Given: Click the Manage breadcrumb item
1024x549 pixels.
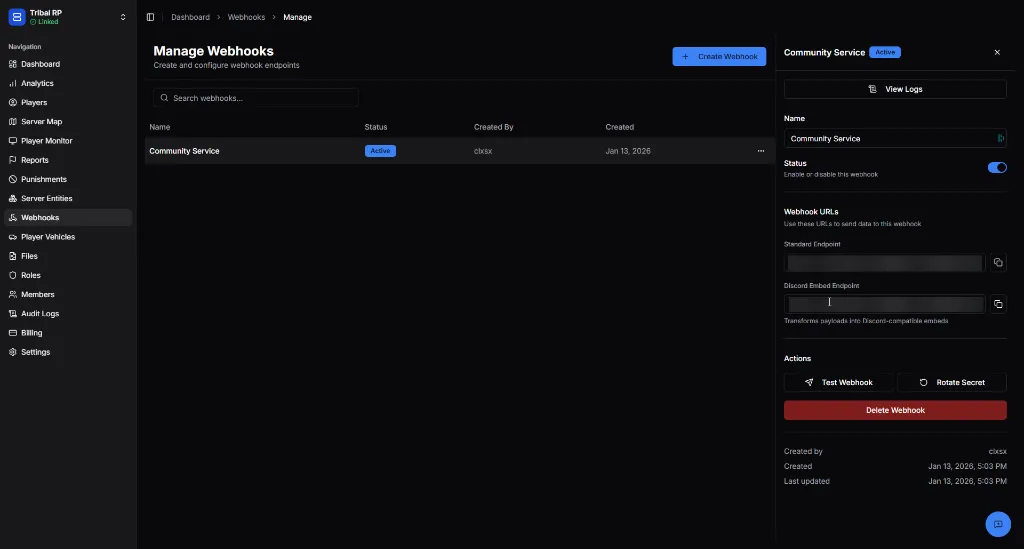Looking at the screenshot, I should point(297,17).
